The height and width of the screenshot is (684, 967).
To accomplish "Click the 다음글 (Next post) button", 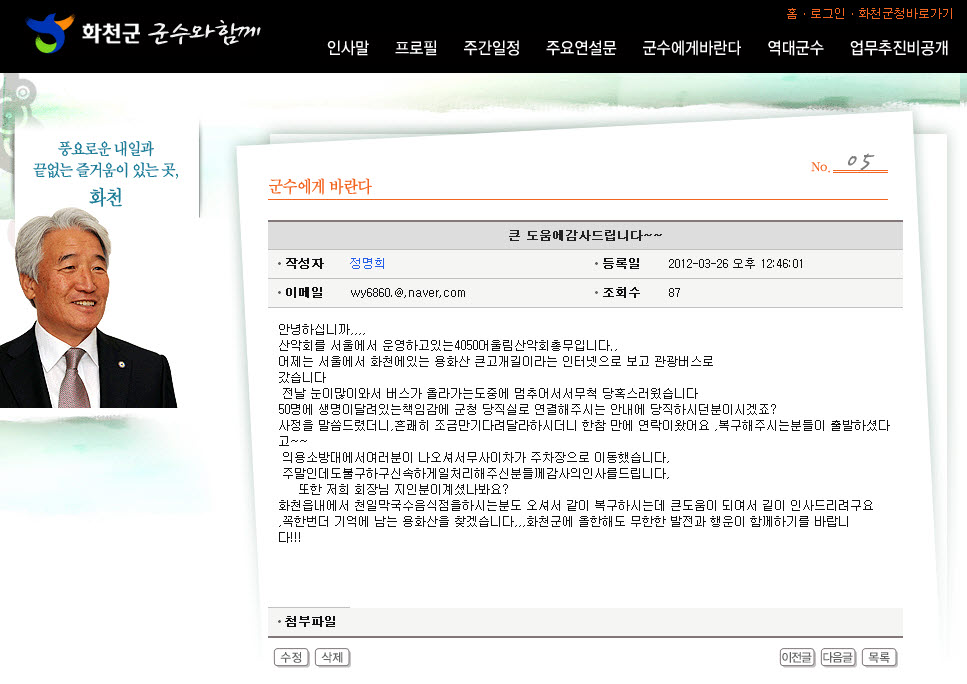I will [x=837, y=657].
